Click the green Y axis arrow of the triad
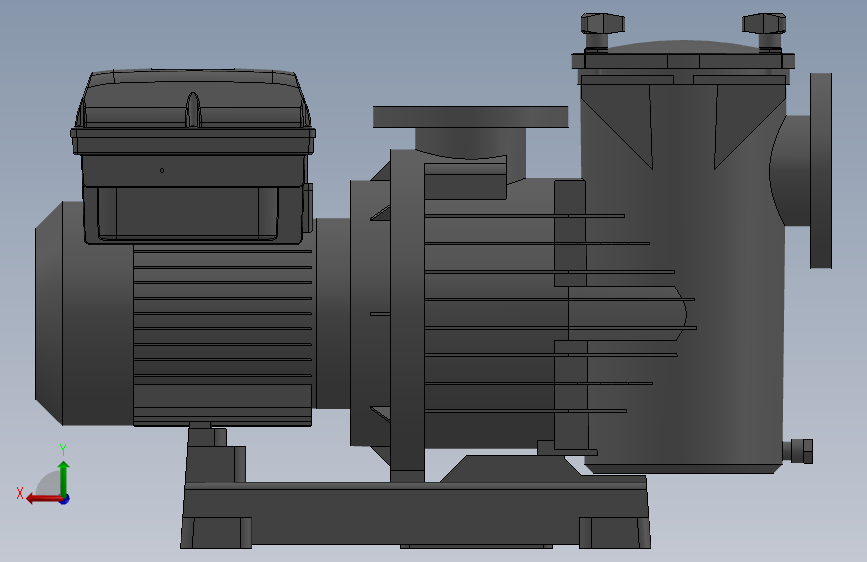The image size is (867, 562). coord(64,478)
